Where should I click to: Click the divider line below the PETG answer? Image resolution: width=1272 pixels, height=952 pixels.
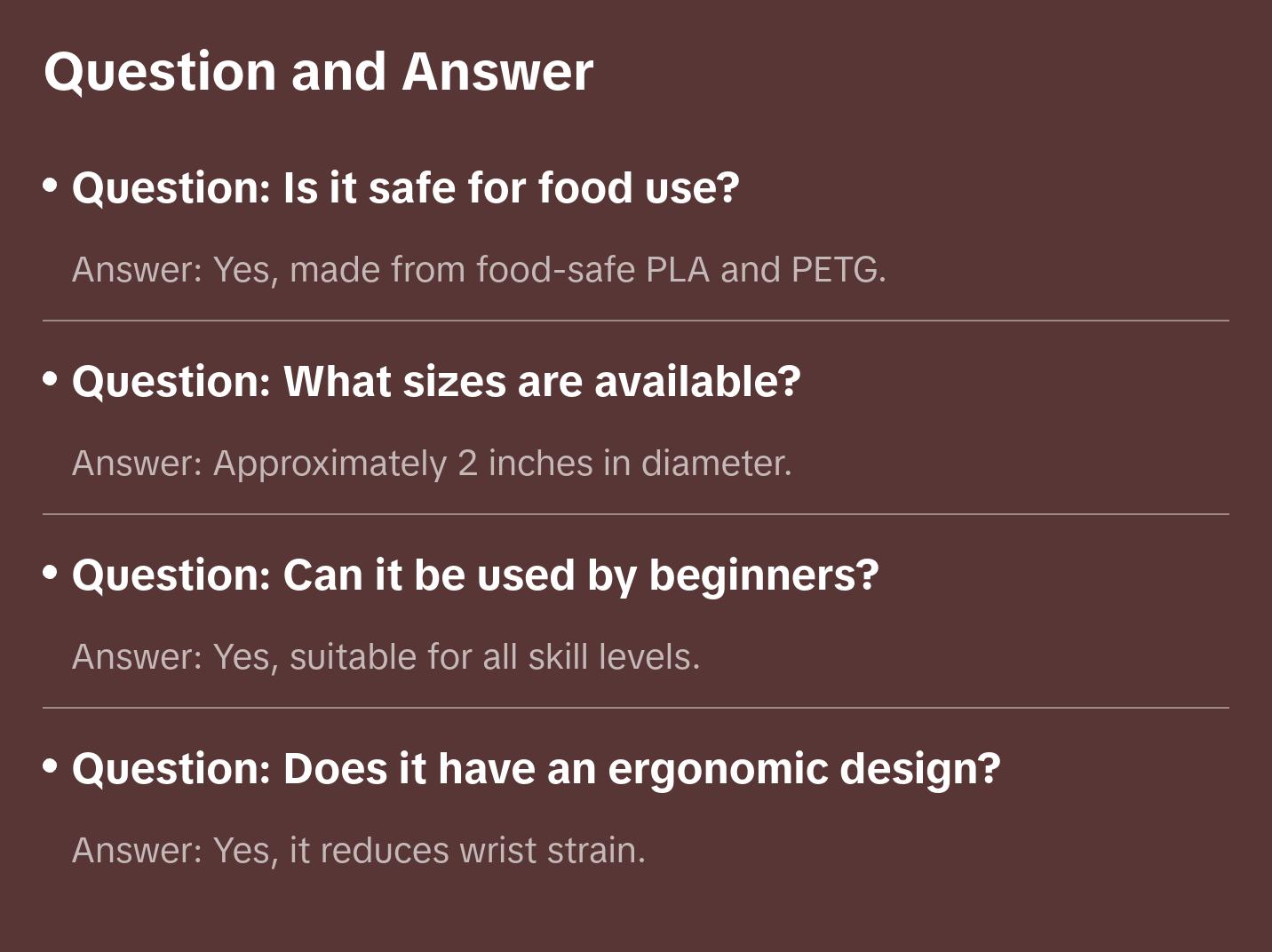636,321
